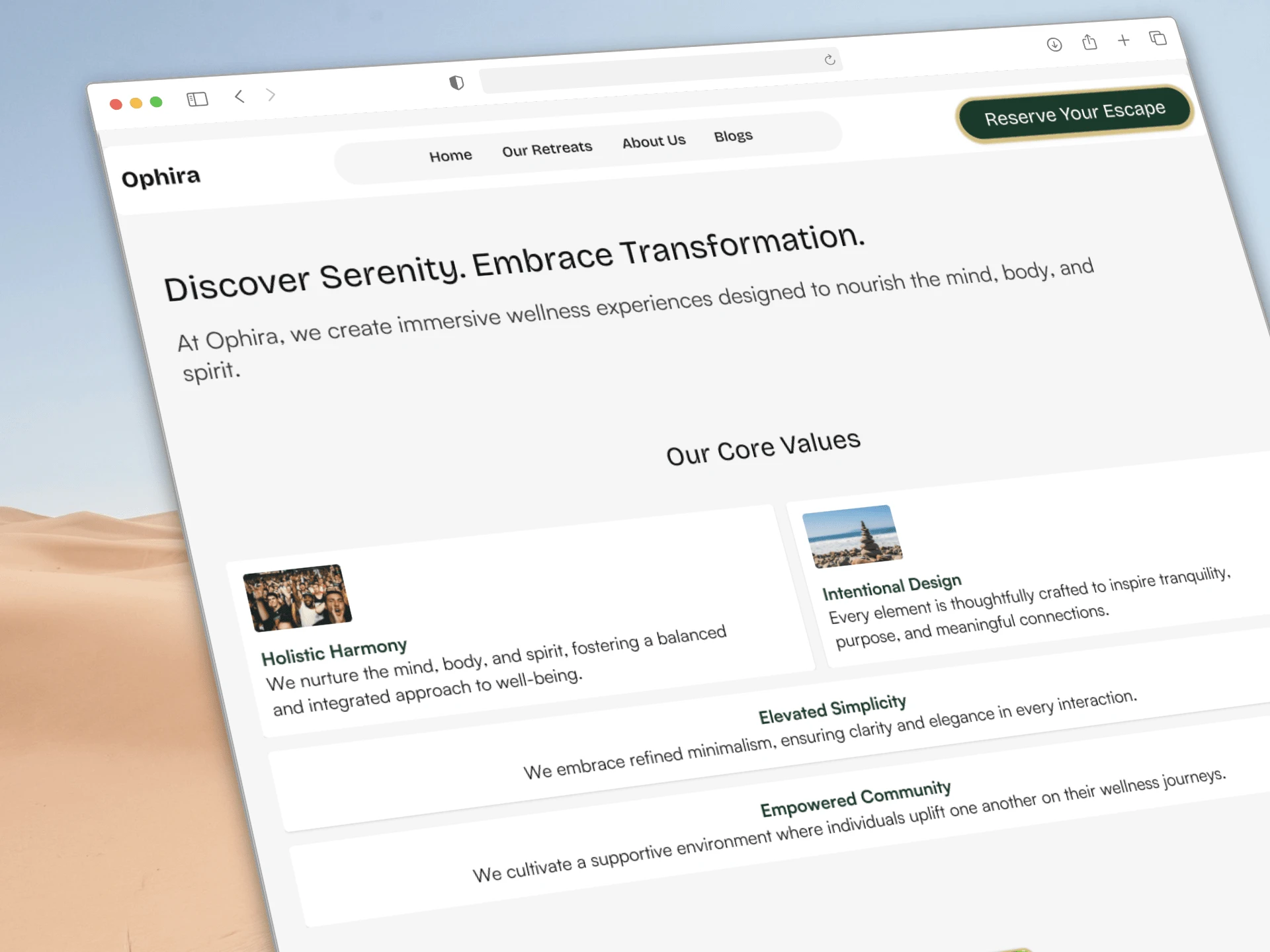Minimize window with yellow button
The width and height of the screenshot is (1270, 952).
[x=136, y=102]
